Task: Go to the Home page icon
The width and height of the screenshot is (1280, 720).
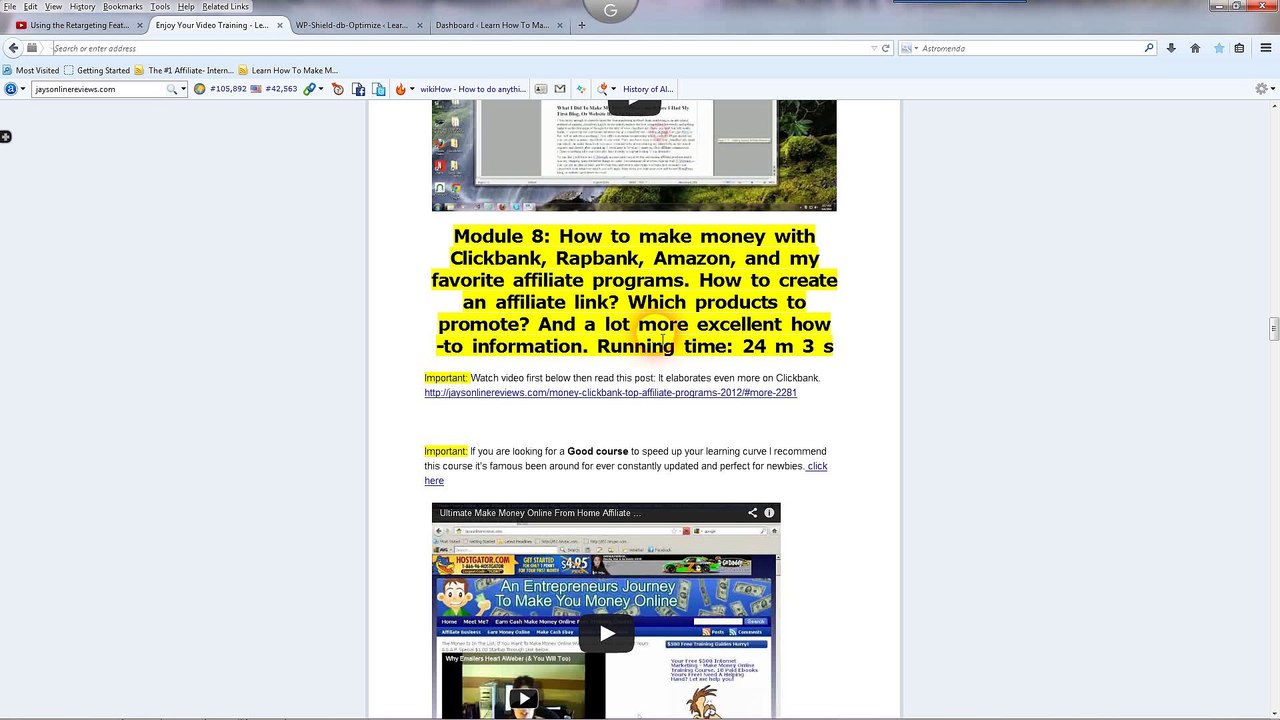Action: click(x=1195, y=48)
